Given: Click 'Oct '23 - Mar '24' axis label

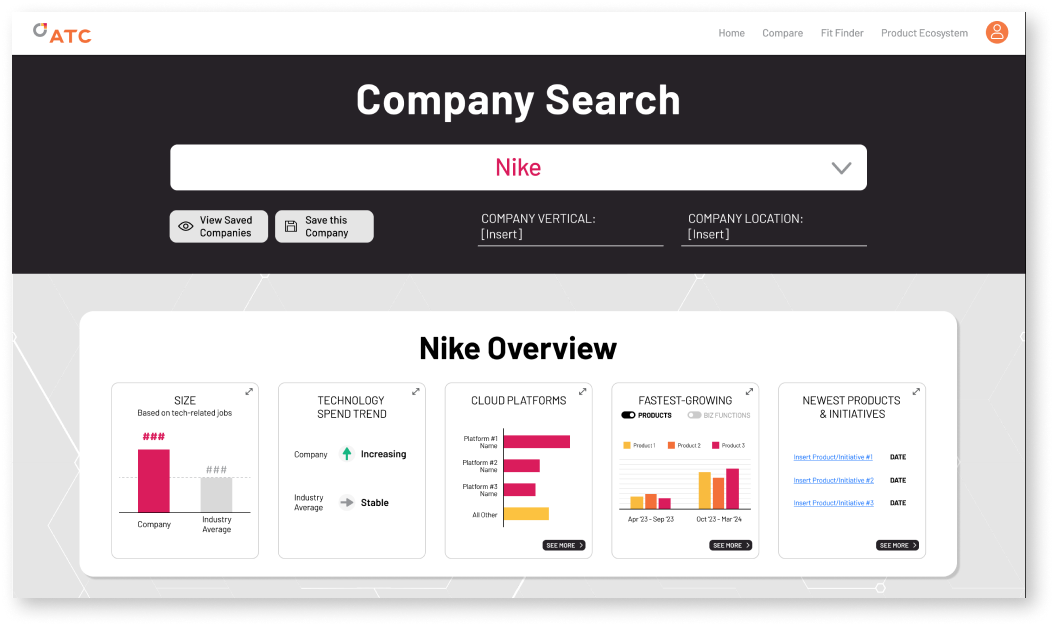Looking at the screenshot, I should click(x=719, y=519).
